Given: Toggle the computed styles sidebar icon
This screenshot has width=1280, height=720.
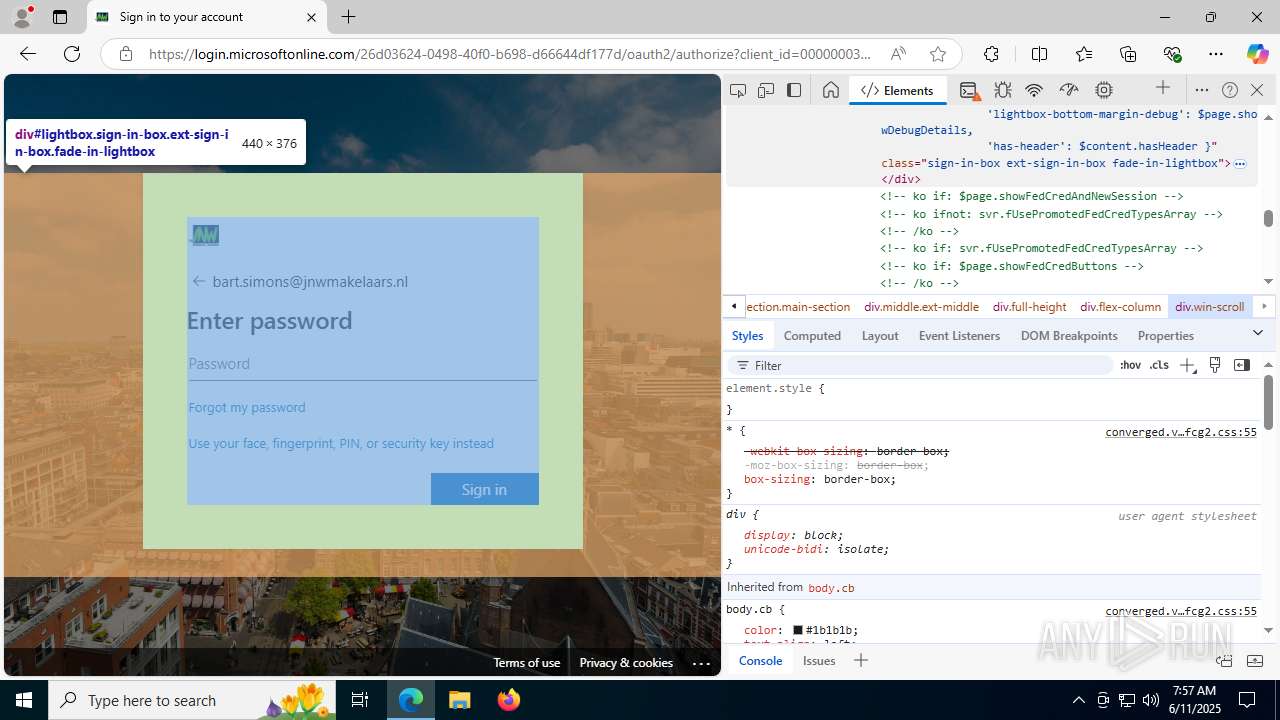Looking at the screenshot, I should coord(1242,365).
